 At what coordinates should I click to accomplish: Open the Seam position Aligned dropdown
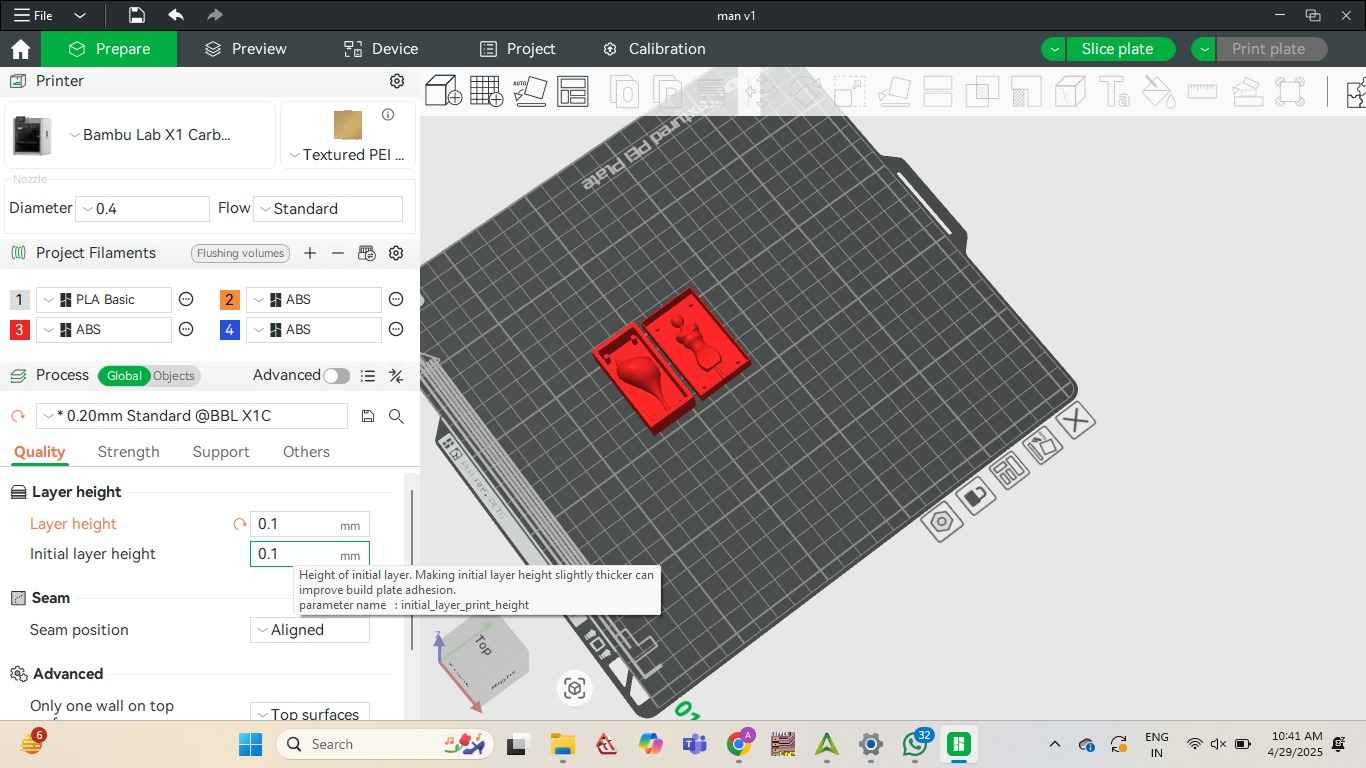pos(310,630)
